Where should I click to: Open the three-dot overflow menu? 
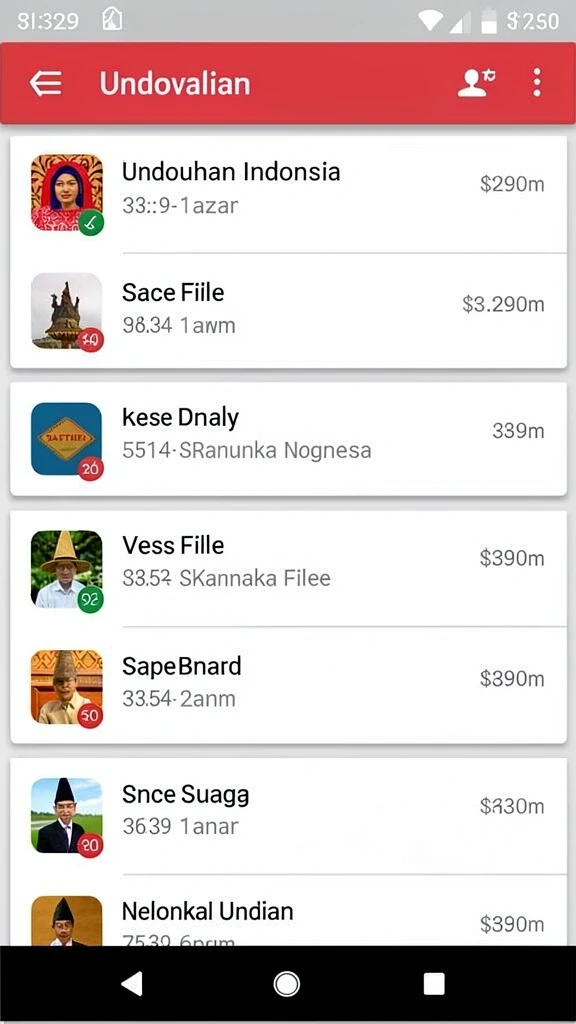[537, 83]
